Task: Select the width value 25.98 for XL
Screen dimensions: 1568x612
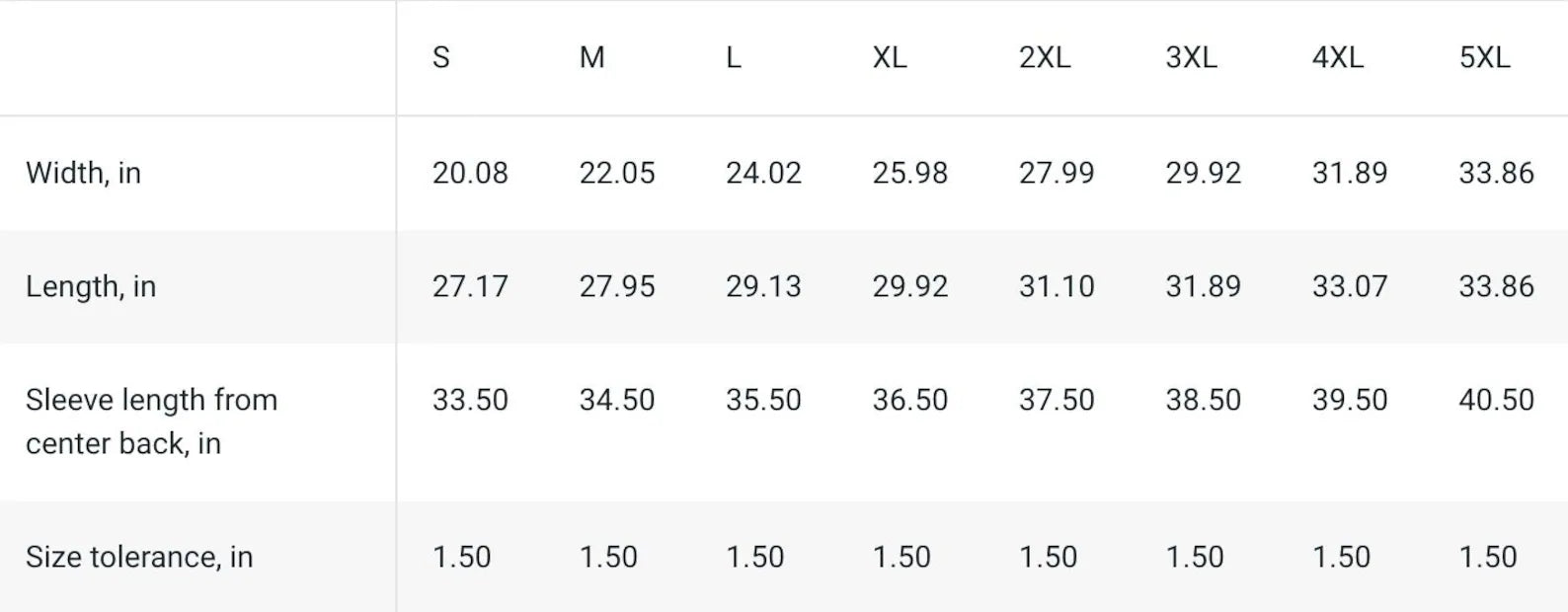Action: click(909, 173)
